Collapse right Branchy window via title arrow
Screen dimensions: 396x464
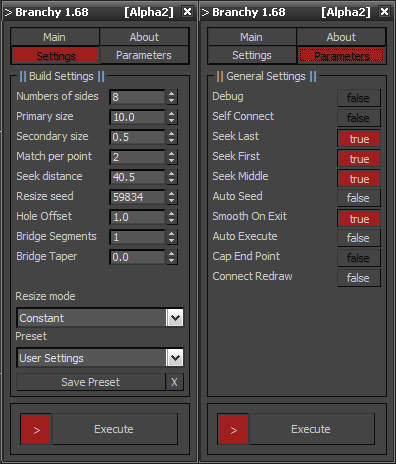[205, 13]
